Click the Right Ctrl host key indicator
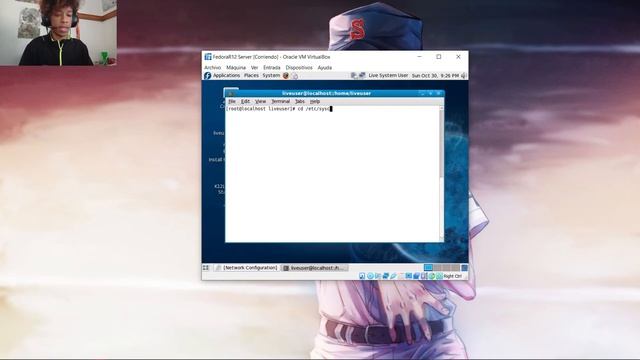The width and height of the screenshot is (640, 360). tap(453, 276)
